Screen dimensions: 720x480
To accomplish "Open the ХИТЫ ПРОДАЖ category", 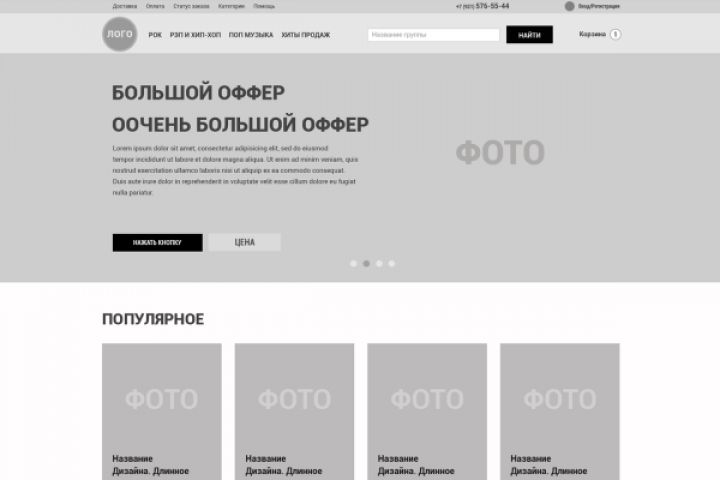I will [305, 35].
